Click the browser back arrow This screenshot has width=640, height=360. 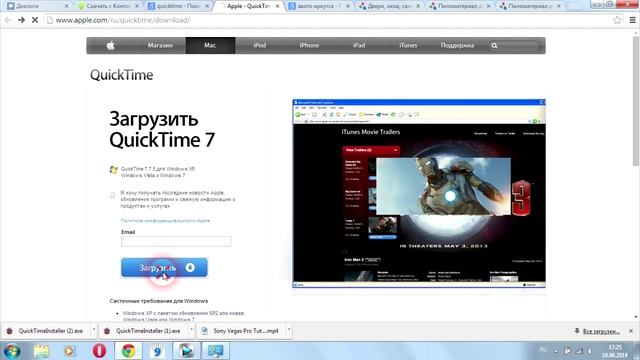tap(8, 20)
